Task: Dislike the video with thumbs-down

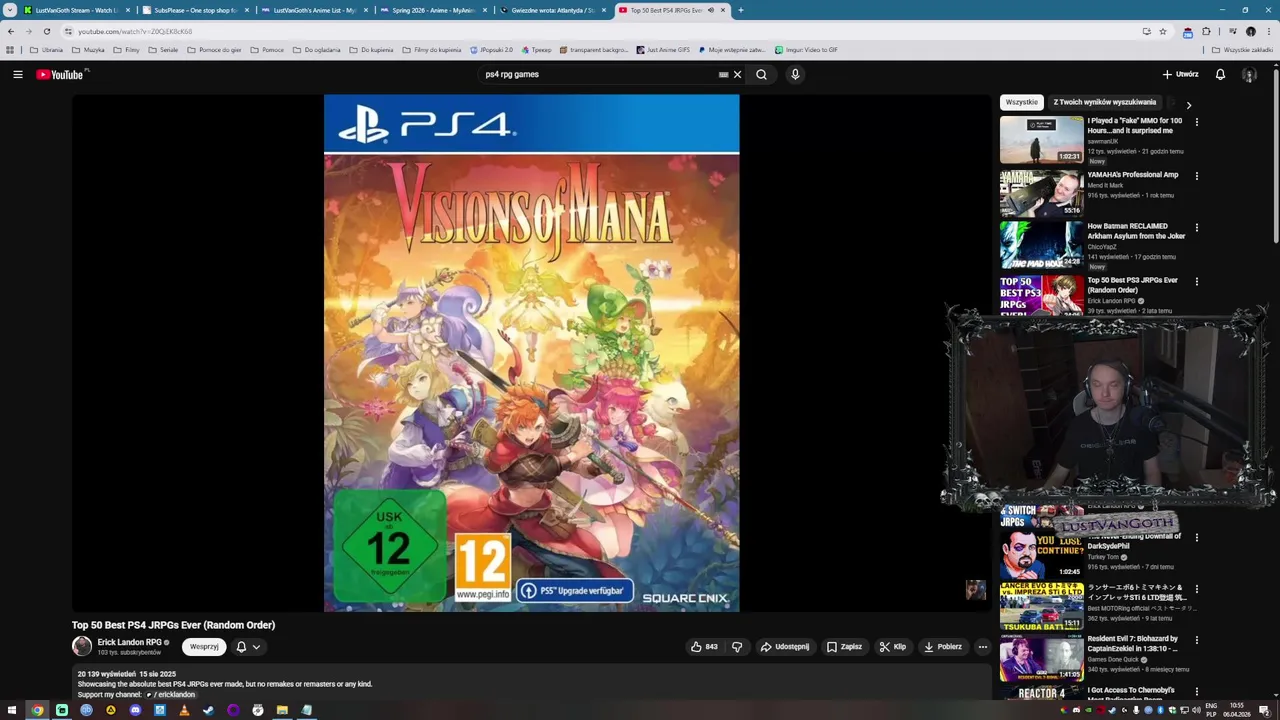Action: (737, 647)
